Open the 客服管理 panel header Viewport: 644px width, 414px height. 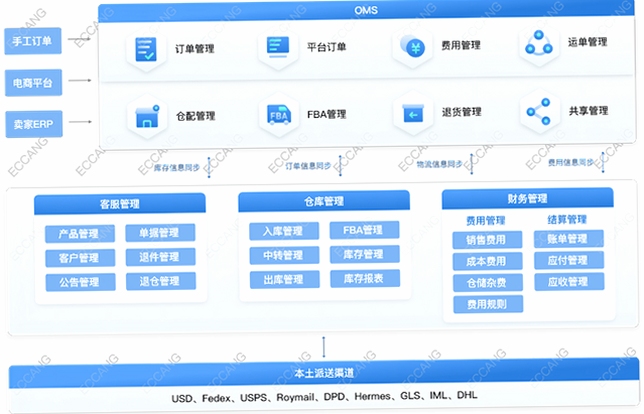point(120,204)
